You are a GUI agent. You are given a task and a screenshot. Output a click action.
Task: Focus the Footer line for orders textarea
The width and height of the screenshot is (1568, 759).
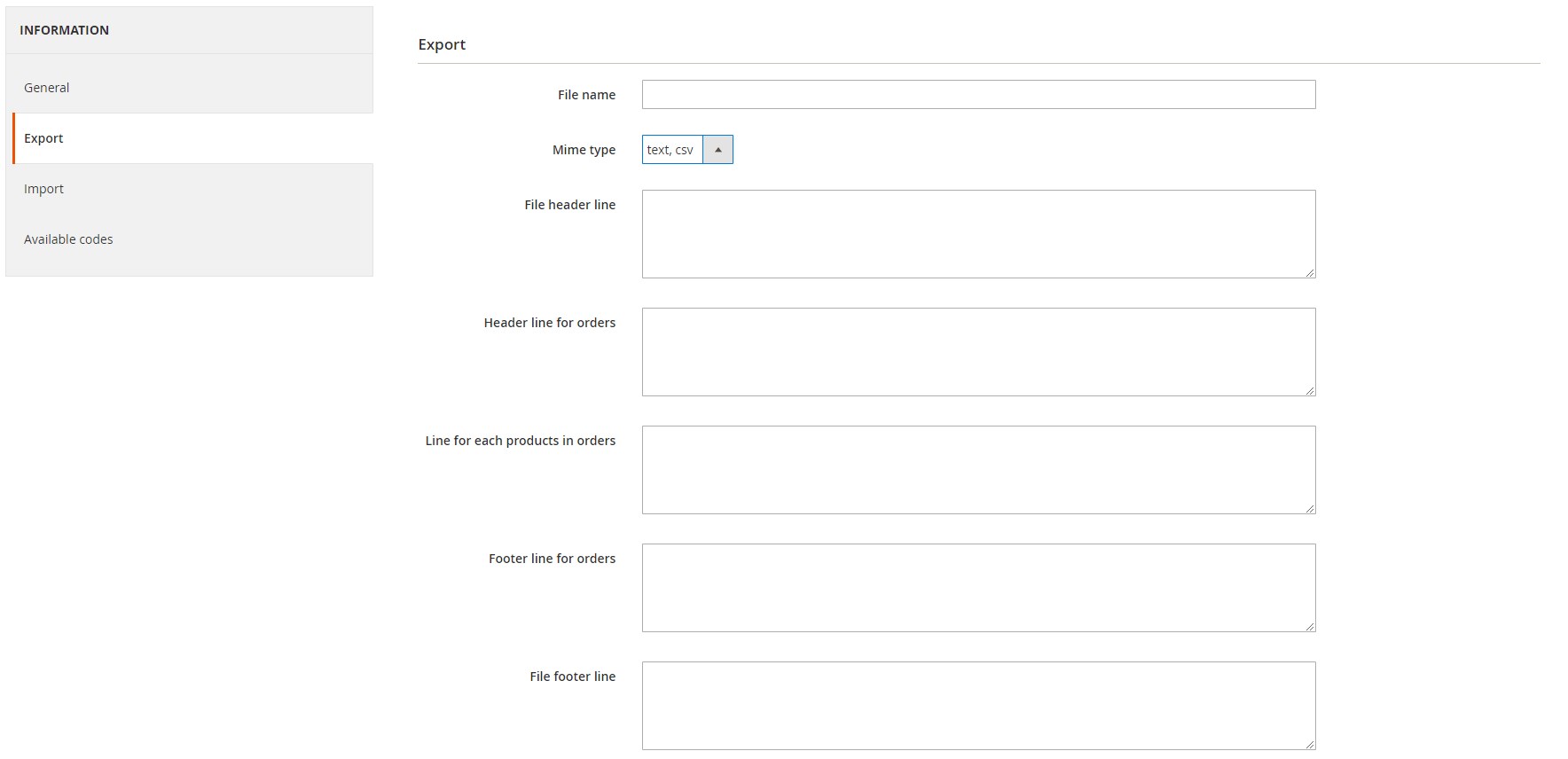[x=978, y=588]
